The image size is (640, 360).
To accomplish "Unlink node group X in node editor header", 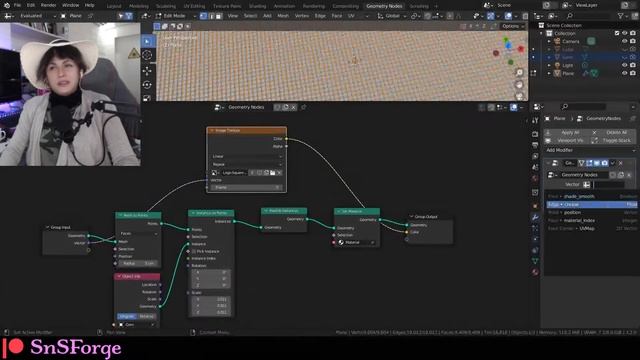I will (293, 107).
